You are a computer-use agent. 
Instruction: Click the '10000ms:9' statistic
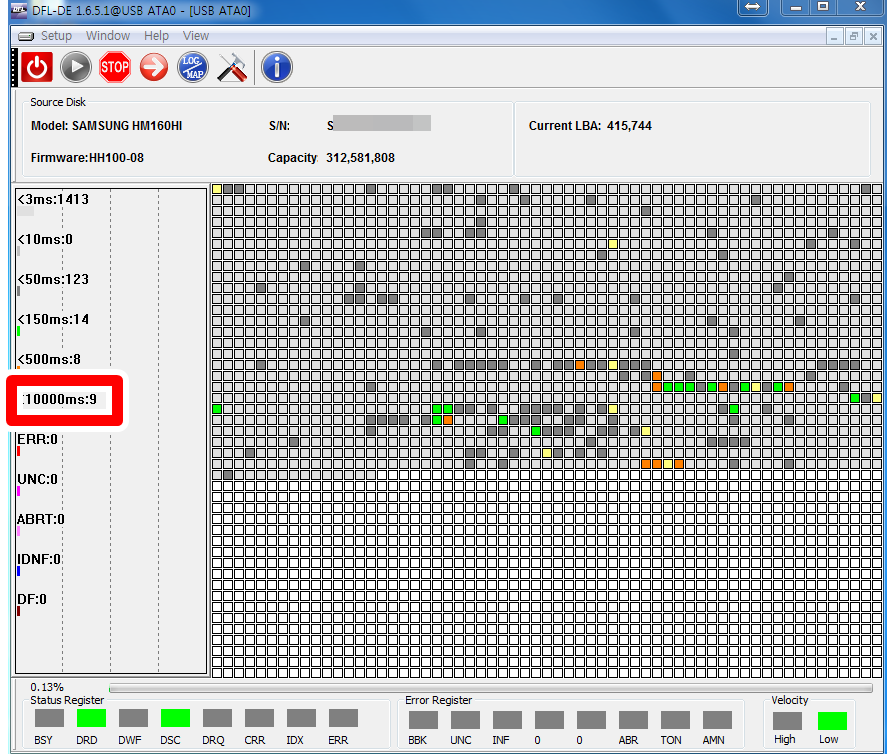pyautogui.click(x=60, y=399)
